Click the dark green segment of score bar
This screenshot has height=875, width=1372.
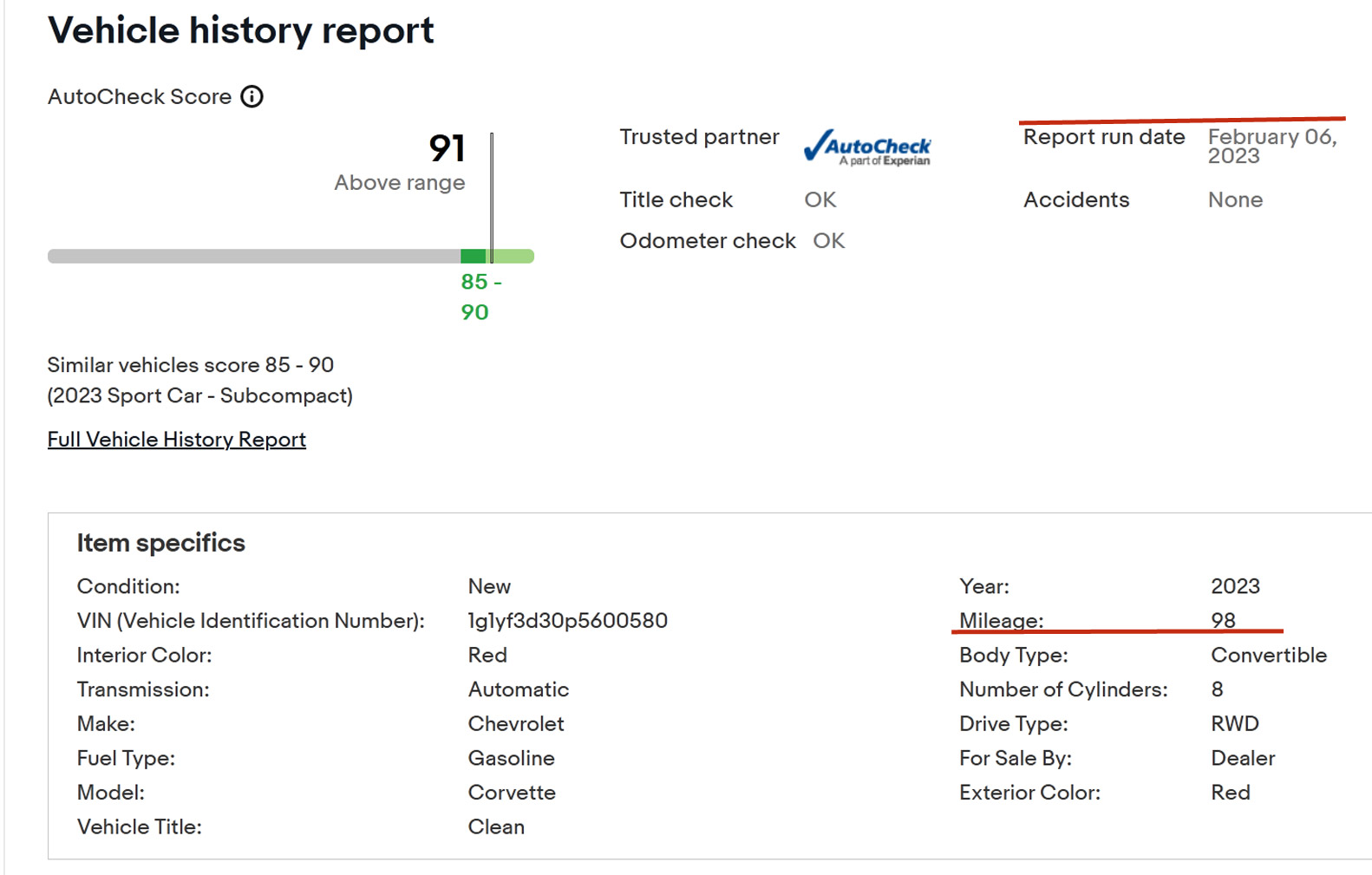coord(474,256)
